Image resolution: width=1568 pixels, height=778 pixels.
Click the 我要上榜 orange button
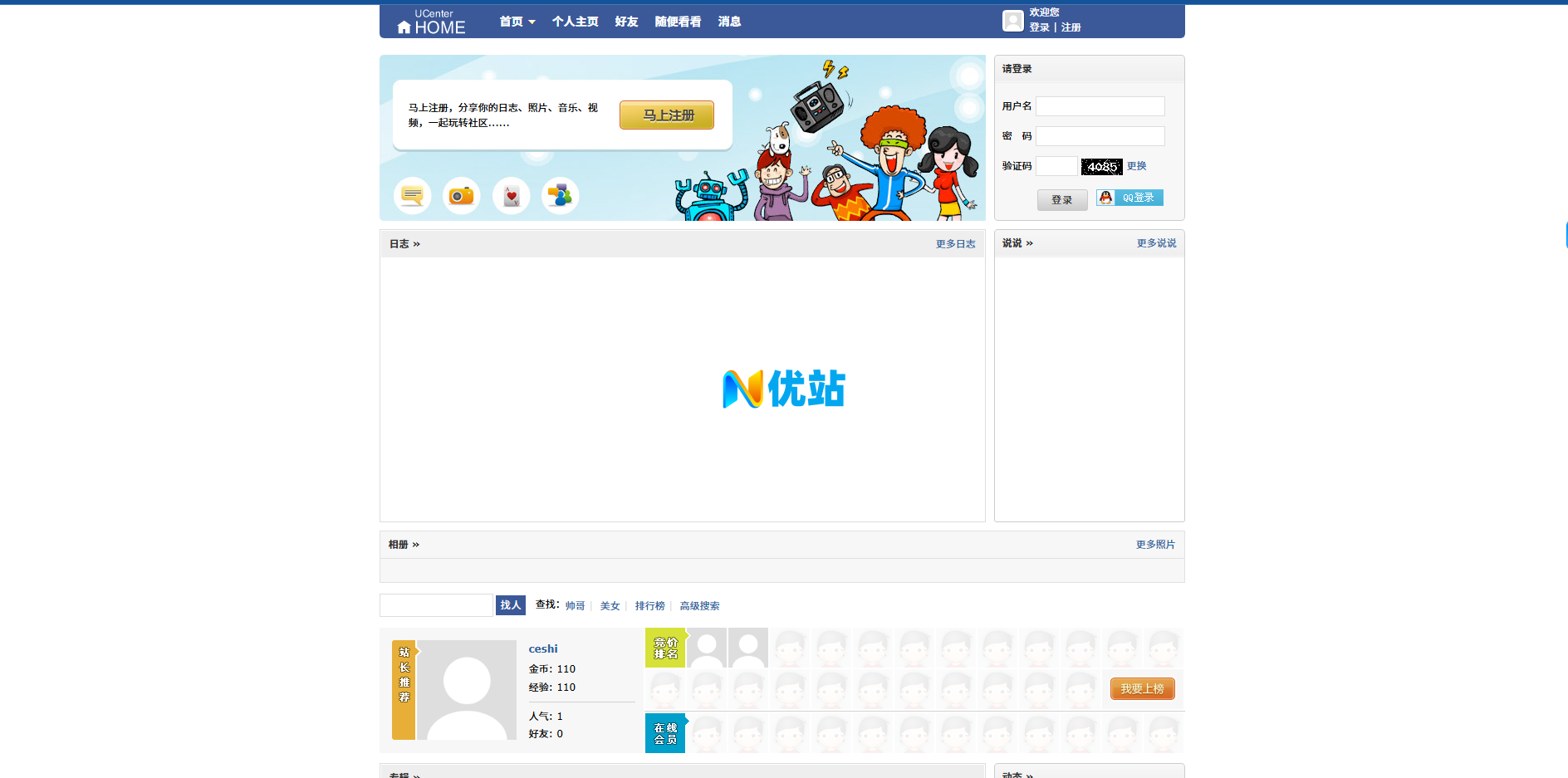click(x=1142, y=689)
